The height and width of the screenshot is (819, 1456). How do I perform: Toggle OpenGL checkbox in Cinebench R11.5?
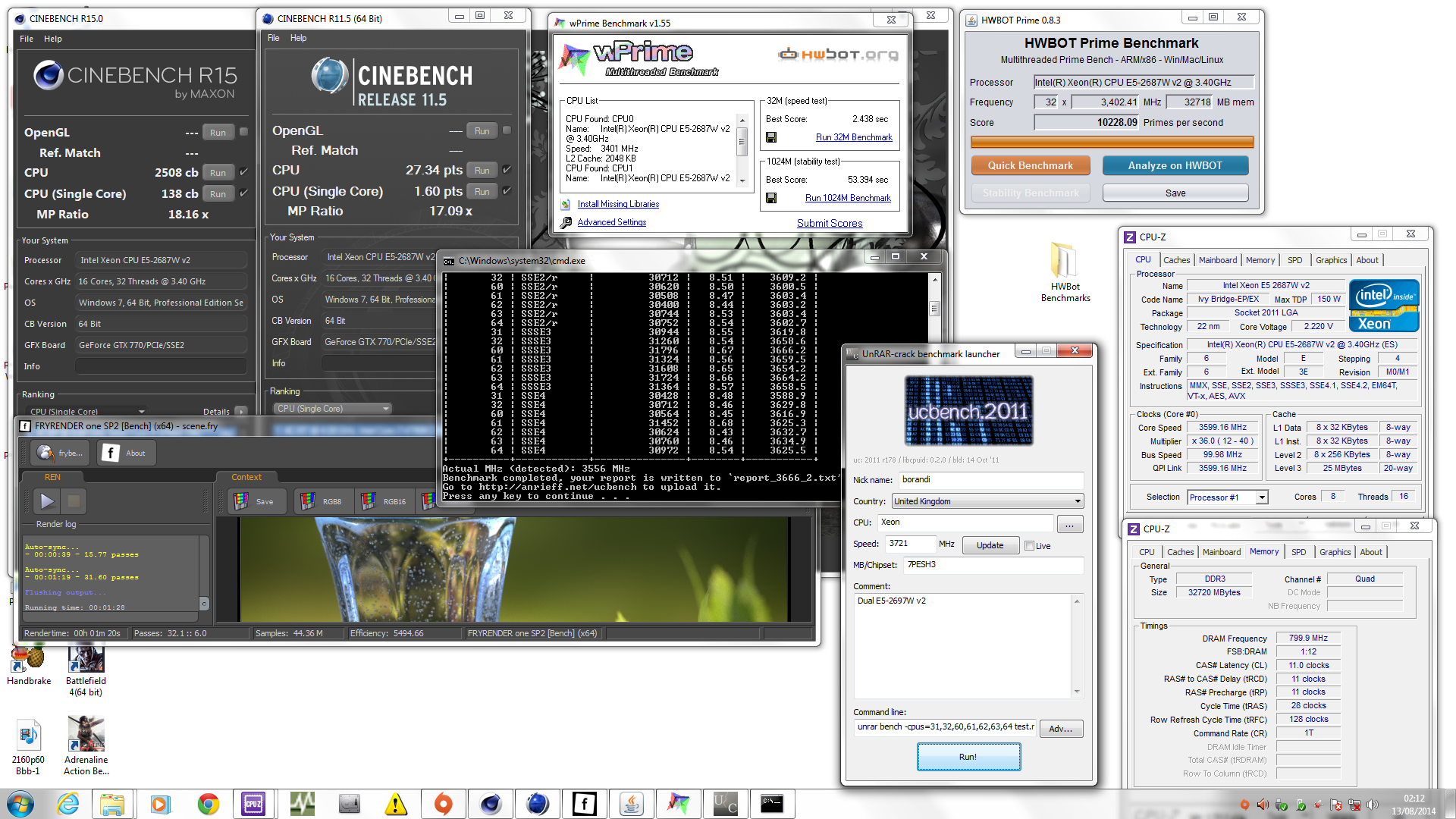[507, 130]
